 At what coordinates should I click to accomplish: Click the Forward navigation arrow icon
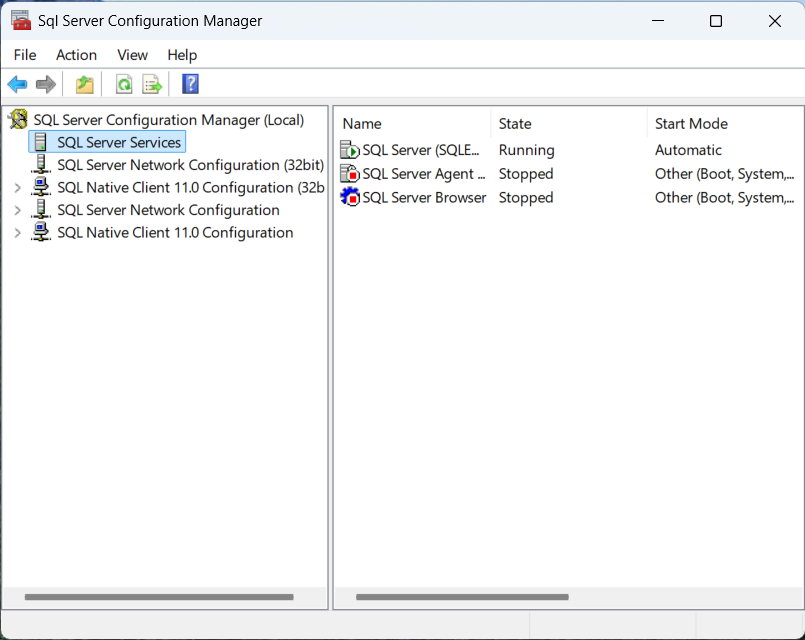click(46, 84)
